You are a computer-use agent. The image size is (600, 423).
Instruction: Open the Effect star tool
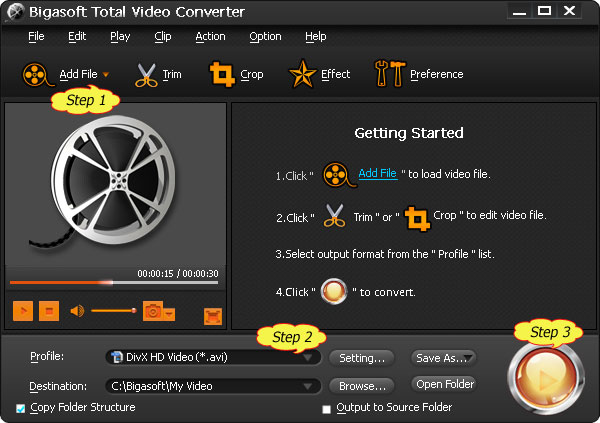pyautogui.click(x=302, y=74)
